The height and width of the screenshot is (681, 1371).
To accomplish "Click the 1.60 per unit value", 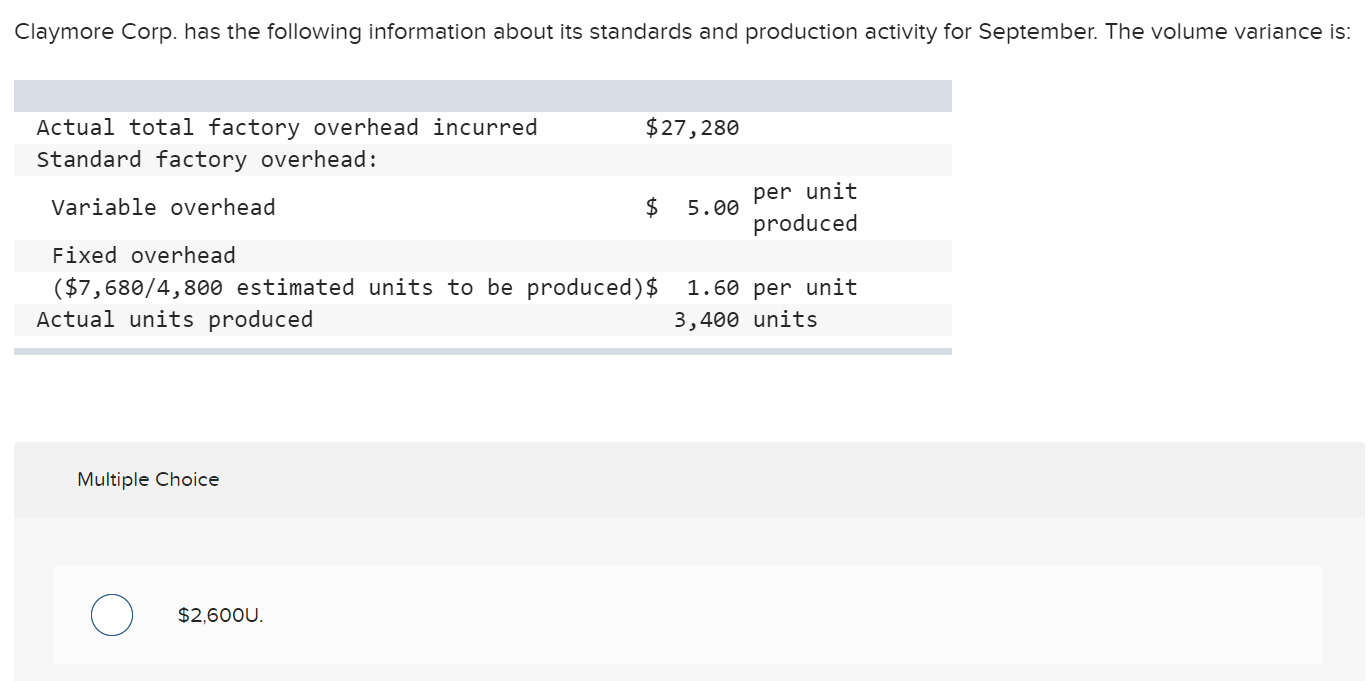I will tap(772, 288).
